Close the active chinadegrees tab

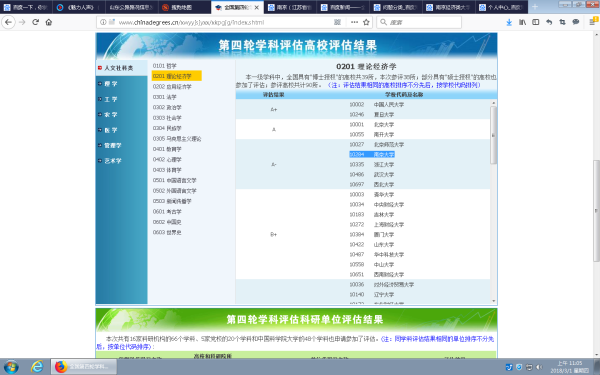coord(256,7)
